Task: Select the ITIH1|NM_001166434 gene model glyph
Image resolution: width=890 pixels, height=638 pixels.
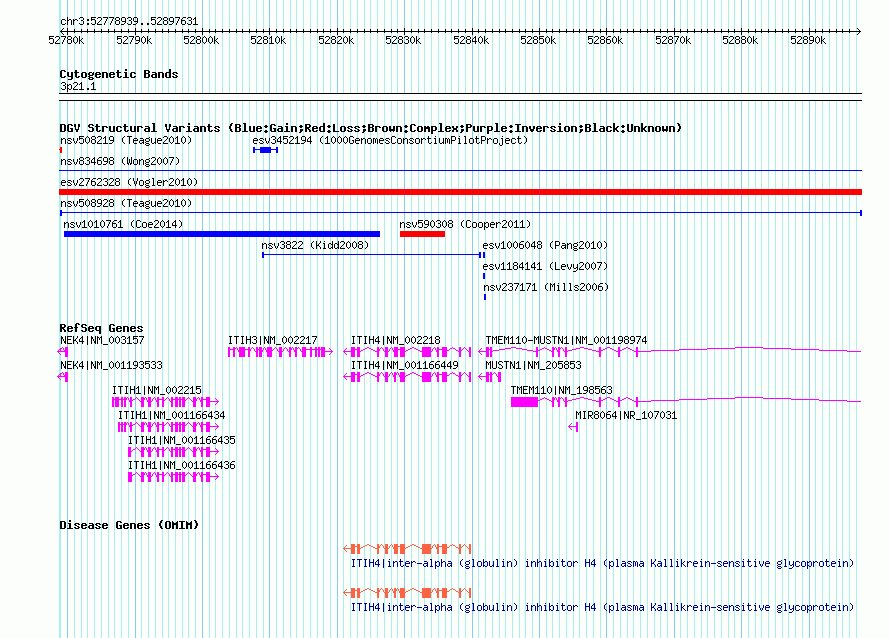Action: click(168, 427)
